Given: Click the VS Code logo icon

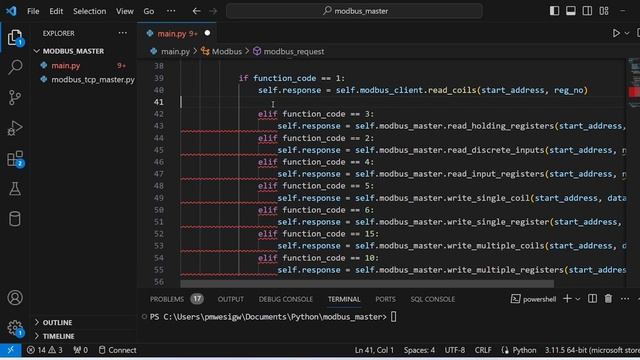Looking at the screenshot, I should [x=11, y=11].
